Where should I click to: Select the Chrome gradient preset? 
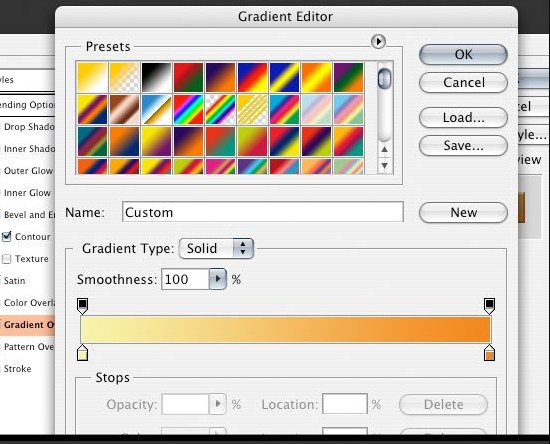[x=156, y=109]
